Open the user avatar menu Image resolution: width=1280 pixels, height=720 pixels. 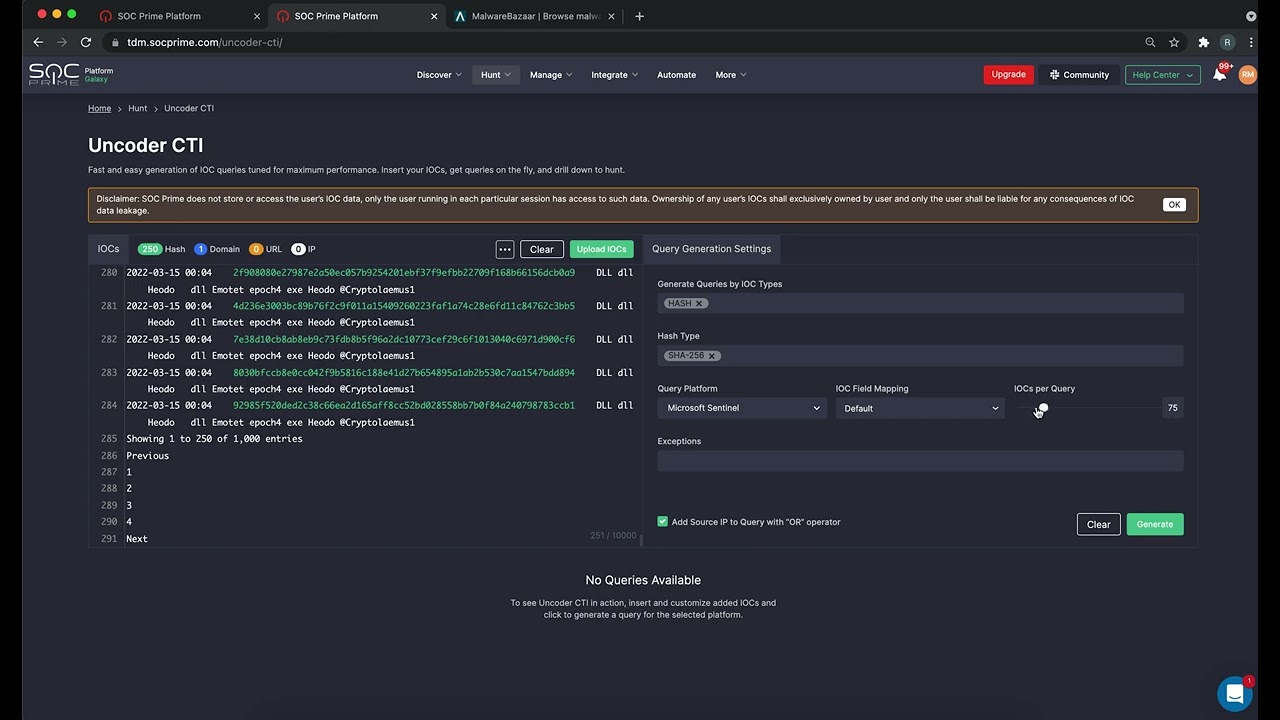pos(1247,74)
